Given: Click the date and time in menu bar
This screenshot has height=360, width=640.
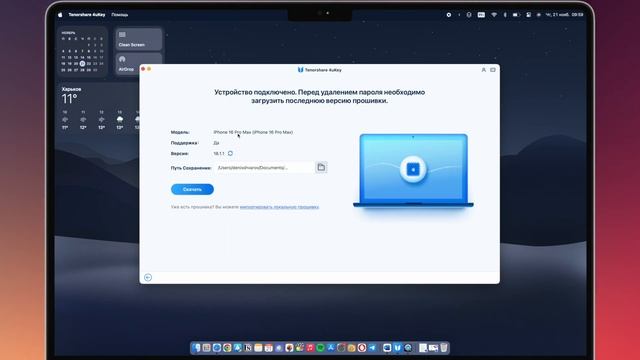Looking at the screenshot, I should 564,15.
